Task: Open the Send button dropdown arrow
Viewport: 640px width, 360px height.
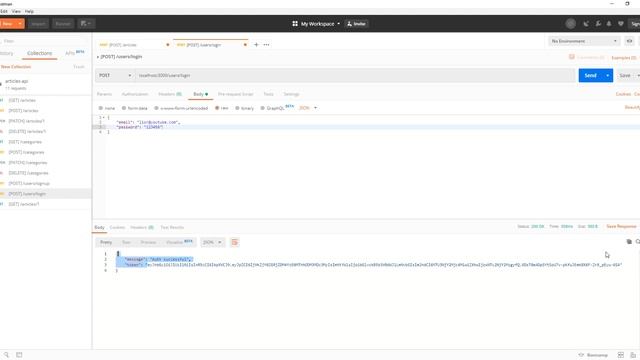Action: [608, 76]
